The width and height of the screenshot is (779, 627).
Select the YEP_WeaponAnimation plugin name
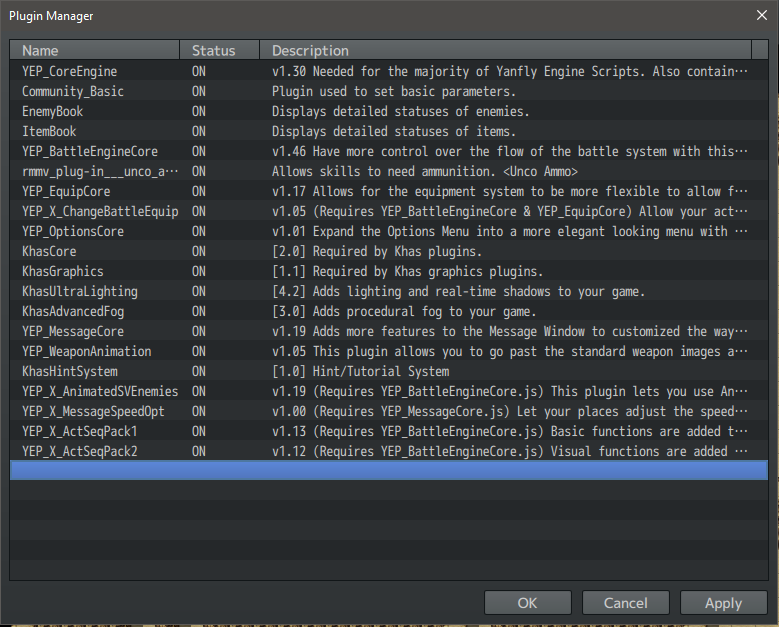point(86,351)
